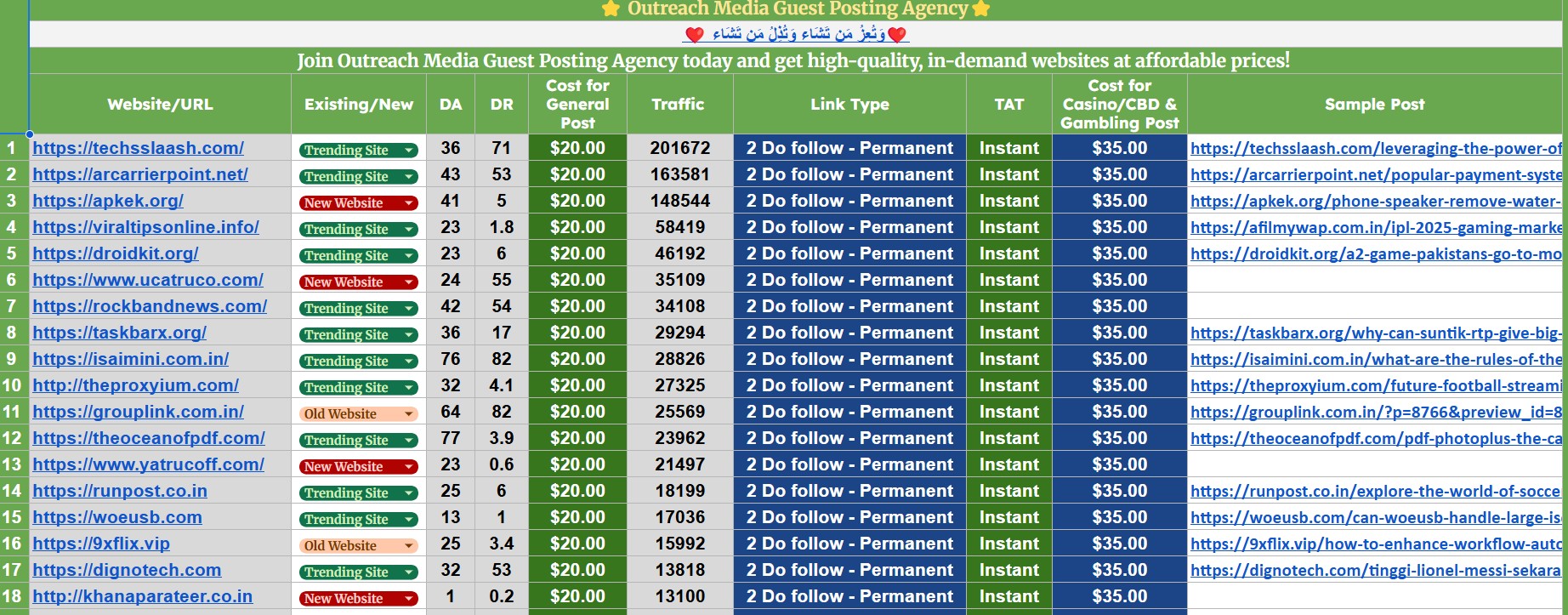This screenshot has width=1568, height=615.
Task: Expand Trending Site dropdown for theoceanofpdf.com
Action: point(409,441)
